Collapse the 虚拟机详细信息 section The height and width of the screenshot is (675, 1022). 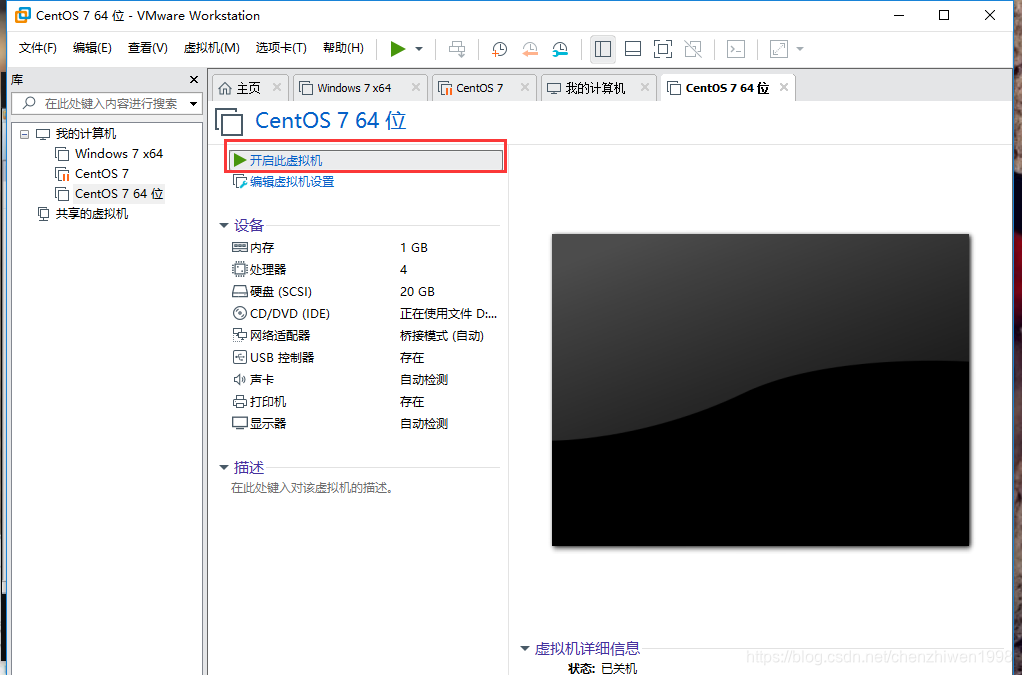coord(524,648)
